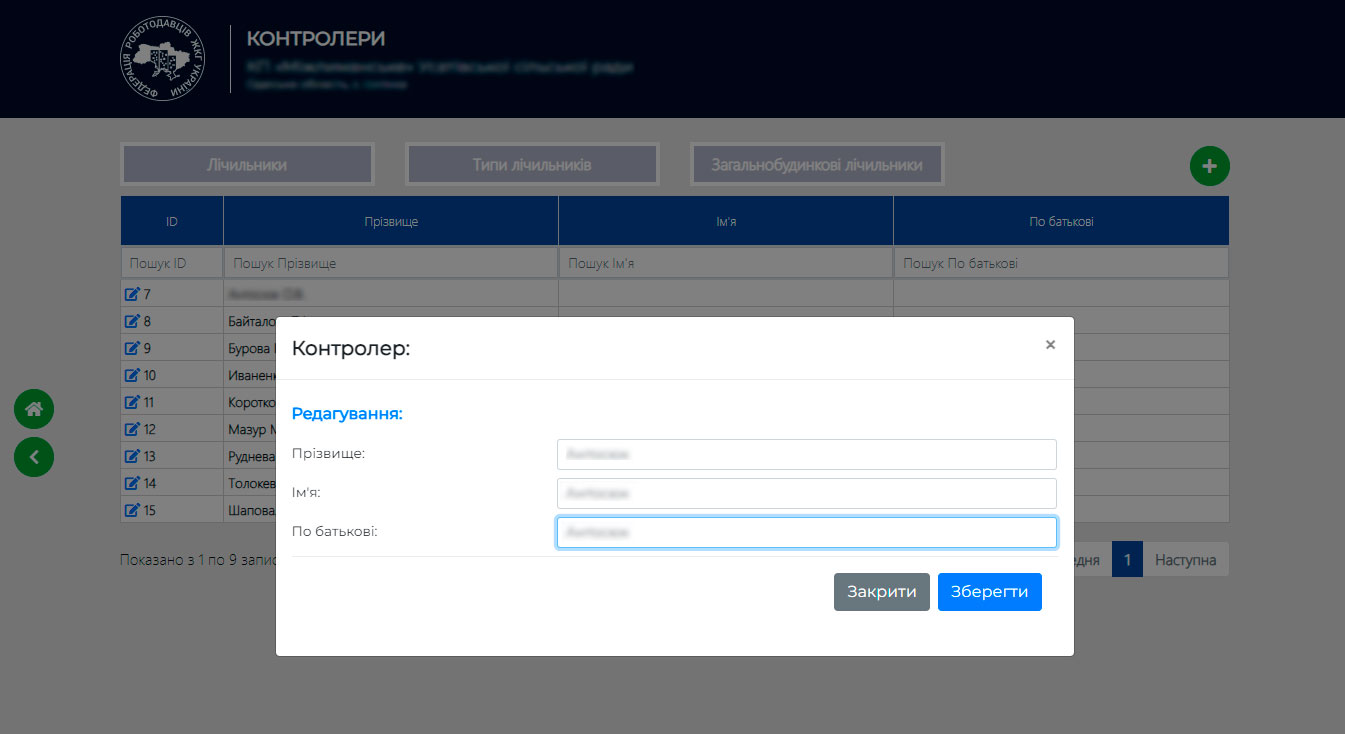
Task: Select Загальнобудинкові лічильники tab
Action: pos(816,165)
